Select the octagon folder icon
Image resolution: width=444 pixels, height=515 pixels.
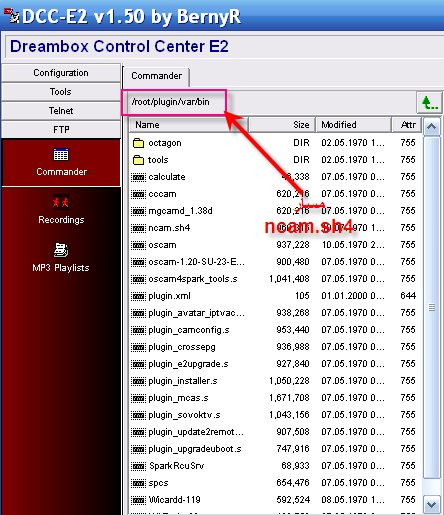pyautogui.click(x=138, y=143)
